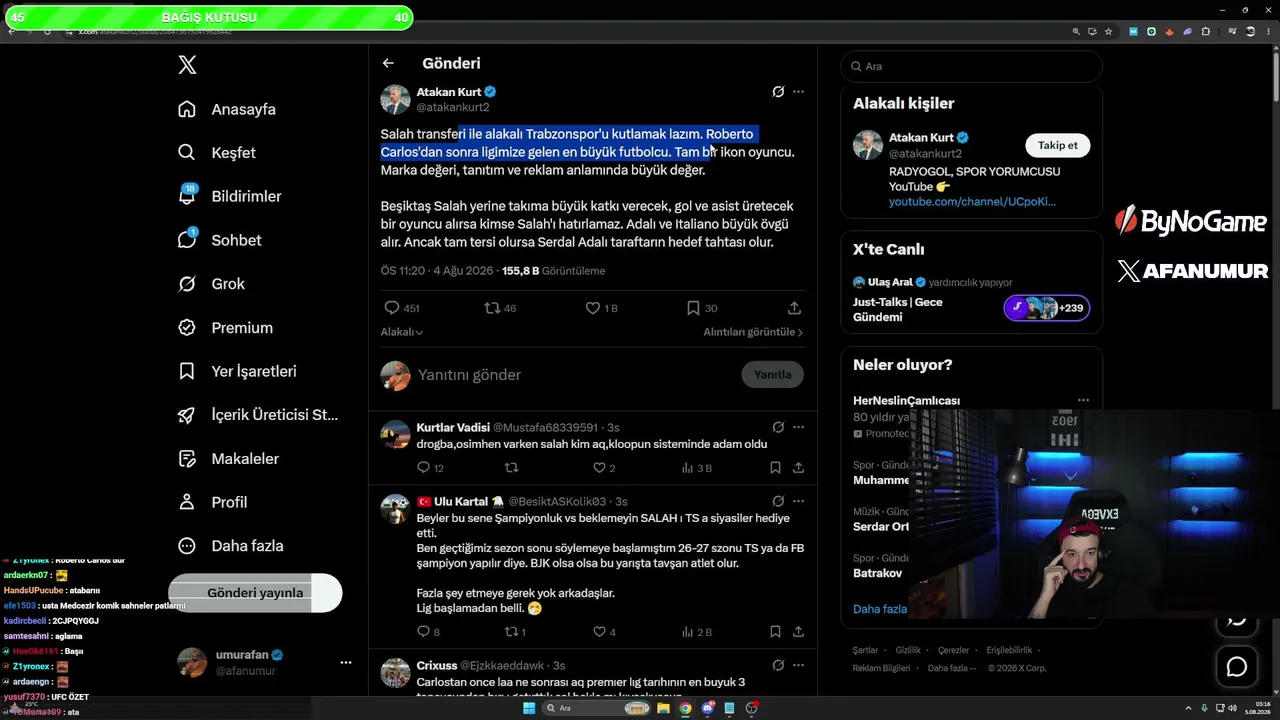Open more options on Atakan Kurt's post
The width and height of the screenshot is (1280, 720).
pos(798,91)
